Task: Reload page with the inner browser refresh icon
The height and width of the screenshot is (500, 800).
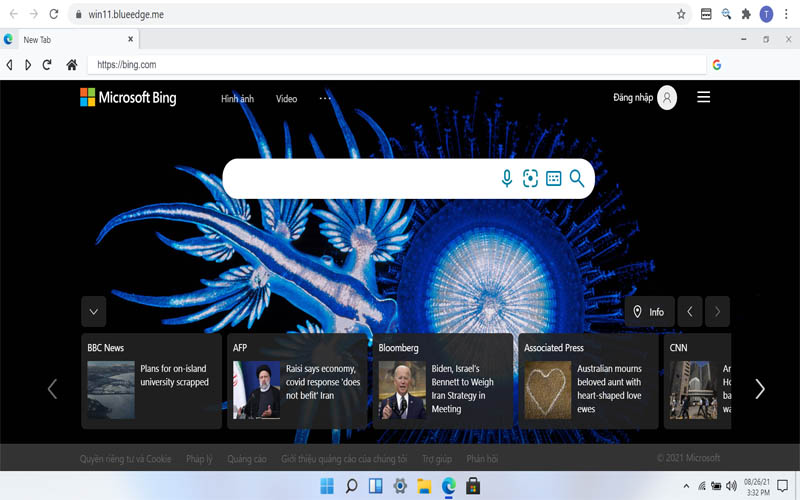Action: 47,65
